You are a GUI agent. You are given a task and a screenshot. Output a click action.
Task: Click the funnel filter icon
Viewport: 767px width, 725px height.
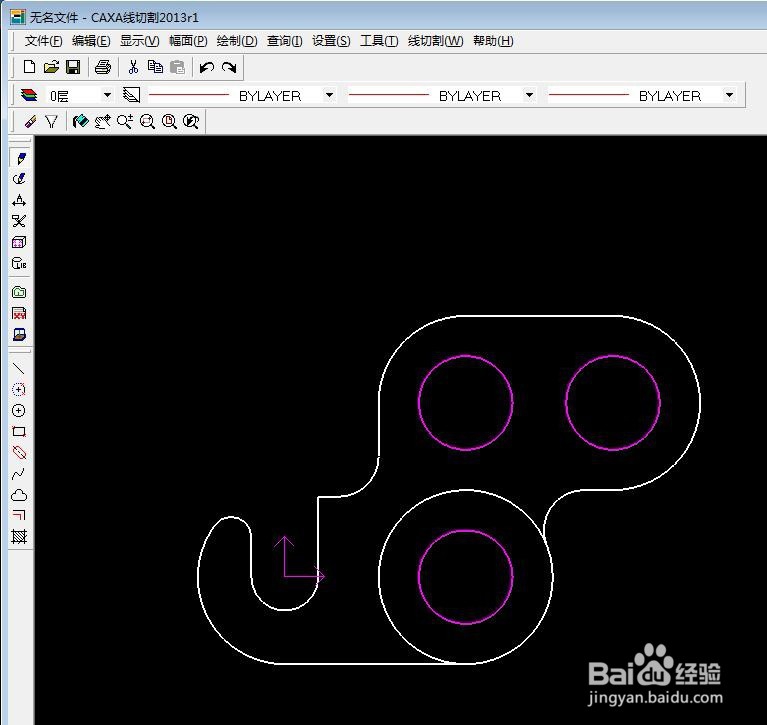pos(51,121)
